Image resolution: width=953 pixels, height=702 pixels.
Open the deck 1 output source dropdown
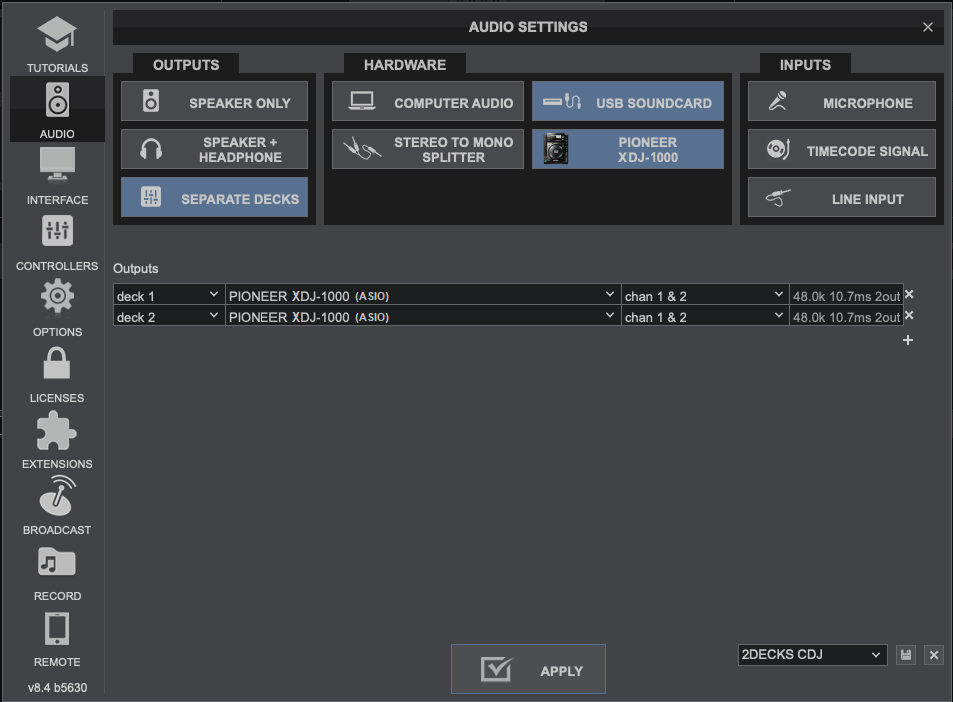pos(168,295)
